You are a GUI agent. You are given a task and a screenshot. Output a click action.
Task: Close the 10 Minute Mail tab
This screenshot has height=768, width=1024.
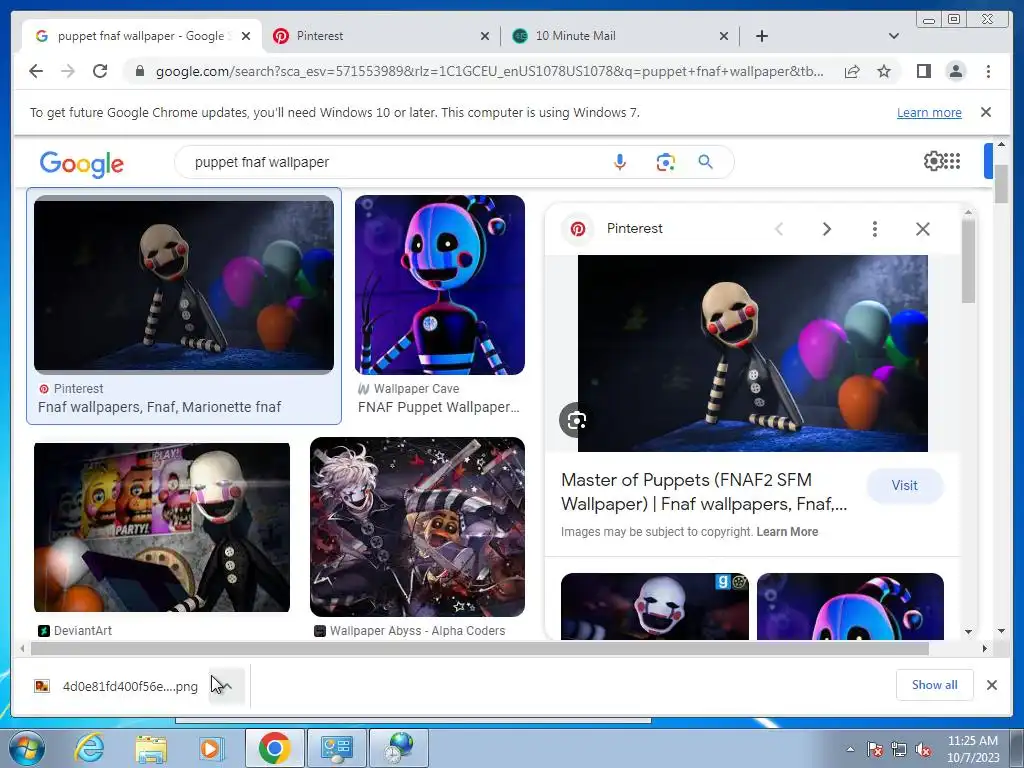point(724,36)
